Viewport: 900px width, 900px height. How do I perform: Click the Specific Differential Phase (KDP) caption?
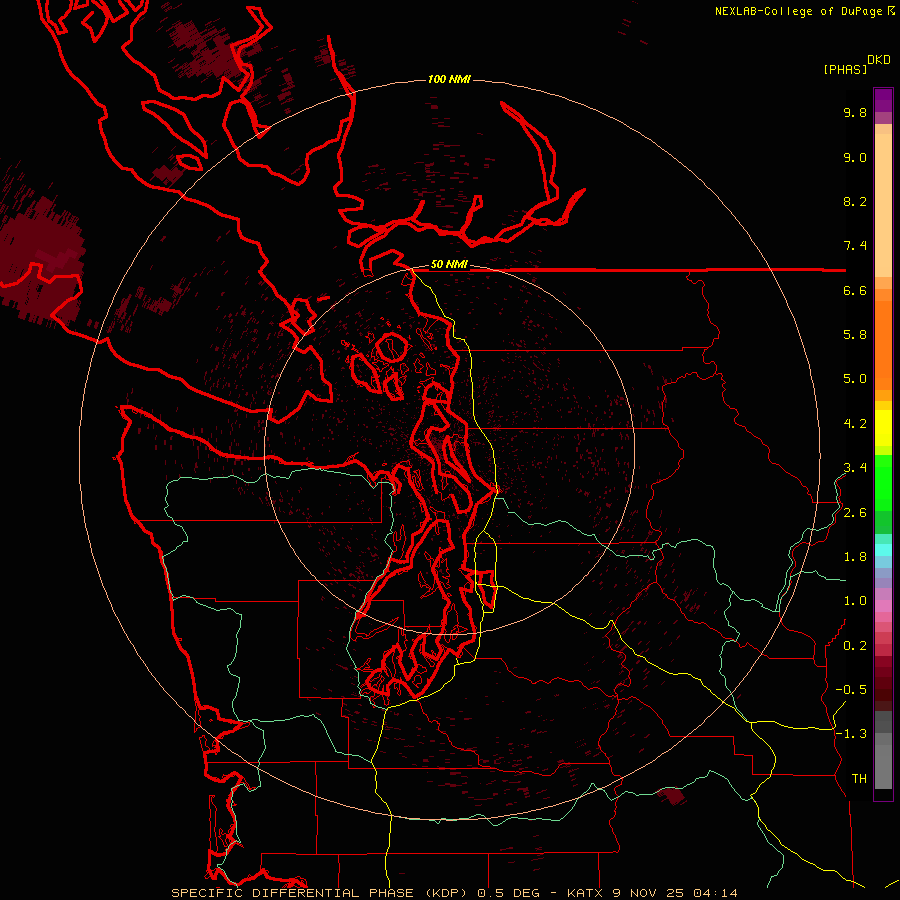(454, 893)
